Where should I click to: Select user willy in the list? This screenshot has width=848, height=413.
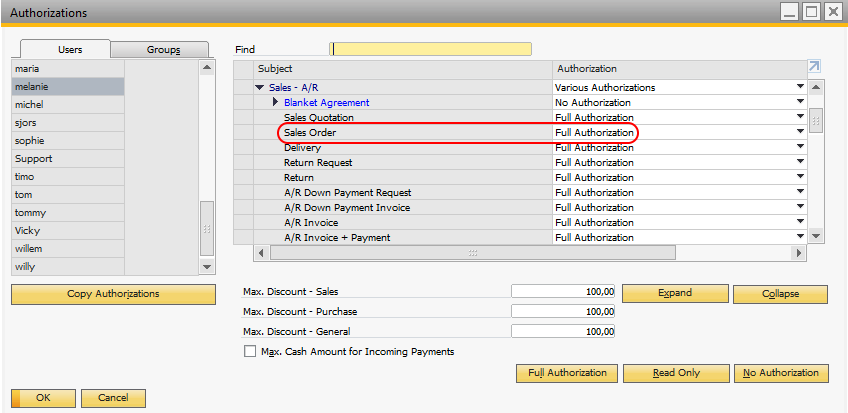[68, 267]
